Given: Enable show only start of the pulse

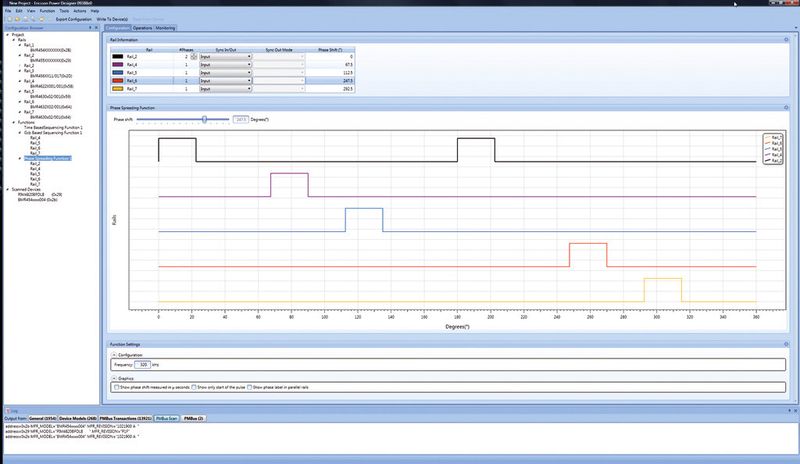Looking at the screenshot, I should (x=194, y=387).
